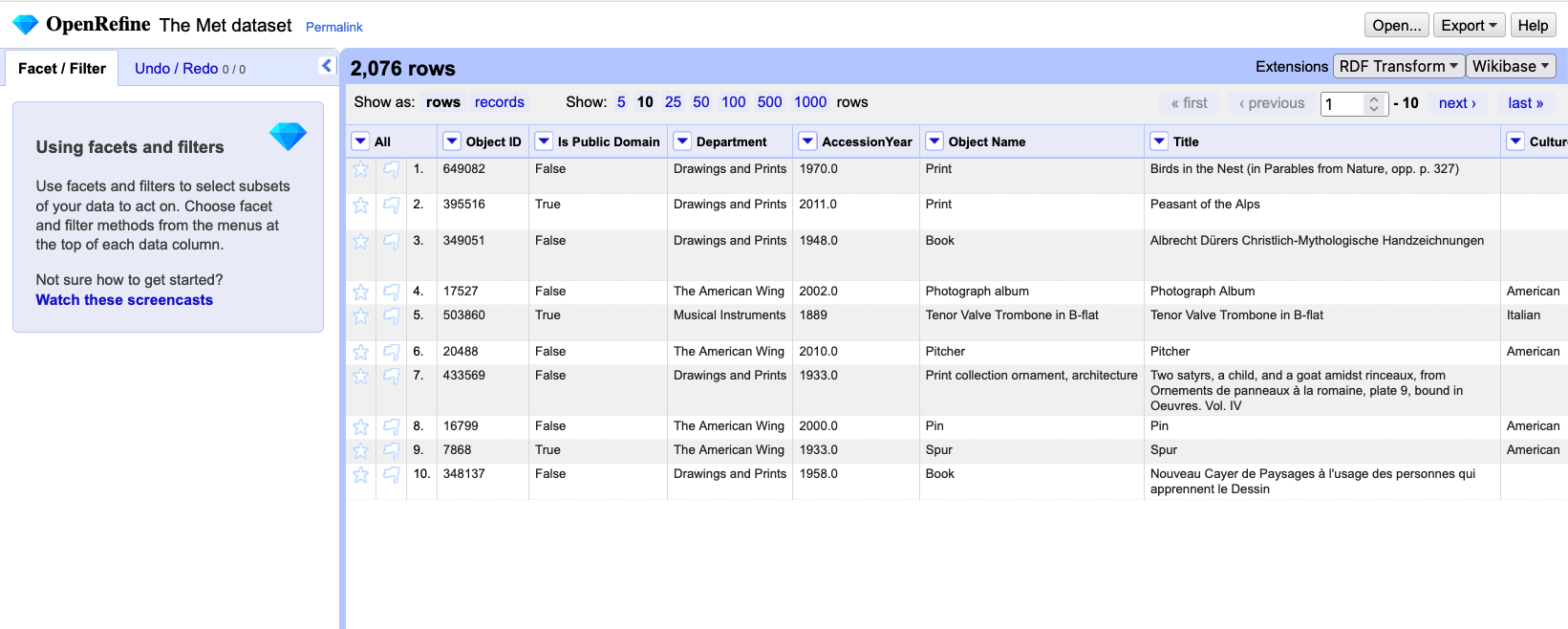Viewport: 1568px width, 629px height.
Task: Click the page number stepper arrows
Action: pos(1374,104)
